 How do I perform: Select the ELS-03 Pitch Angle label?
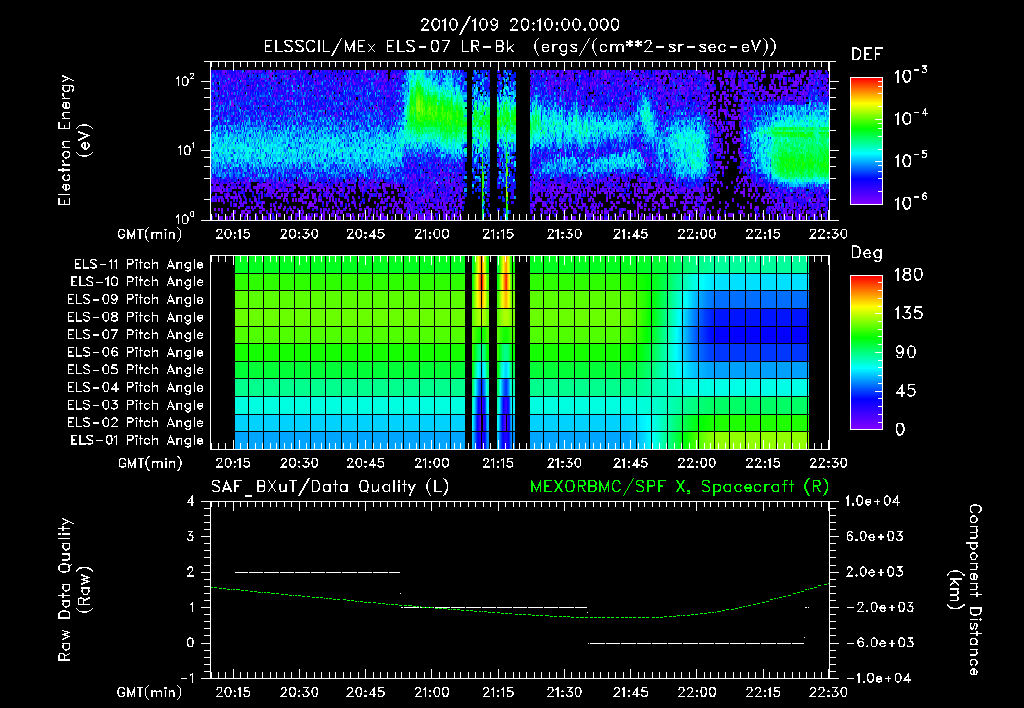click(x=136, y=405)
